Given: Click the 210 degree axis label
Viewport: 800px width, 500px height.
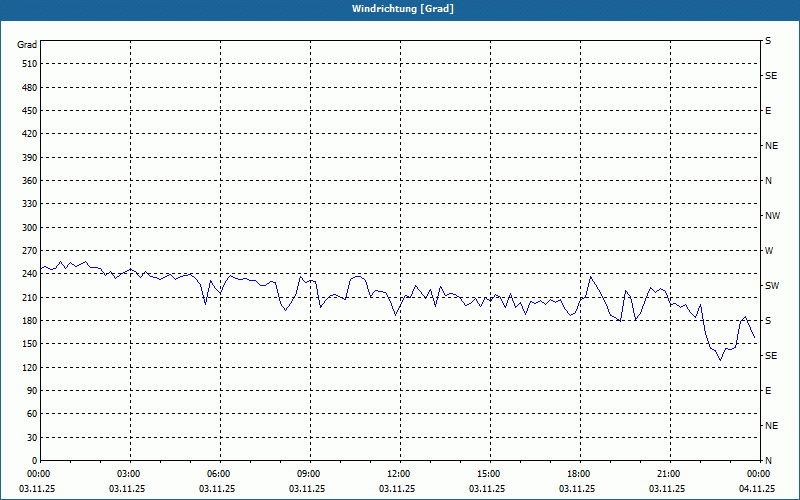Looking at the screenshot, I should [30, 297].
